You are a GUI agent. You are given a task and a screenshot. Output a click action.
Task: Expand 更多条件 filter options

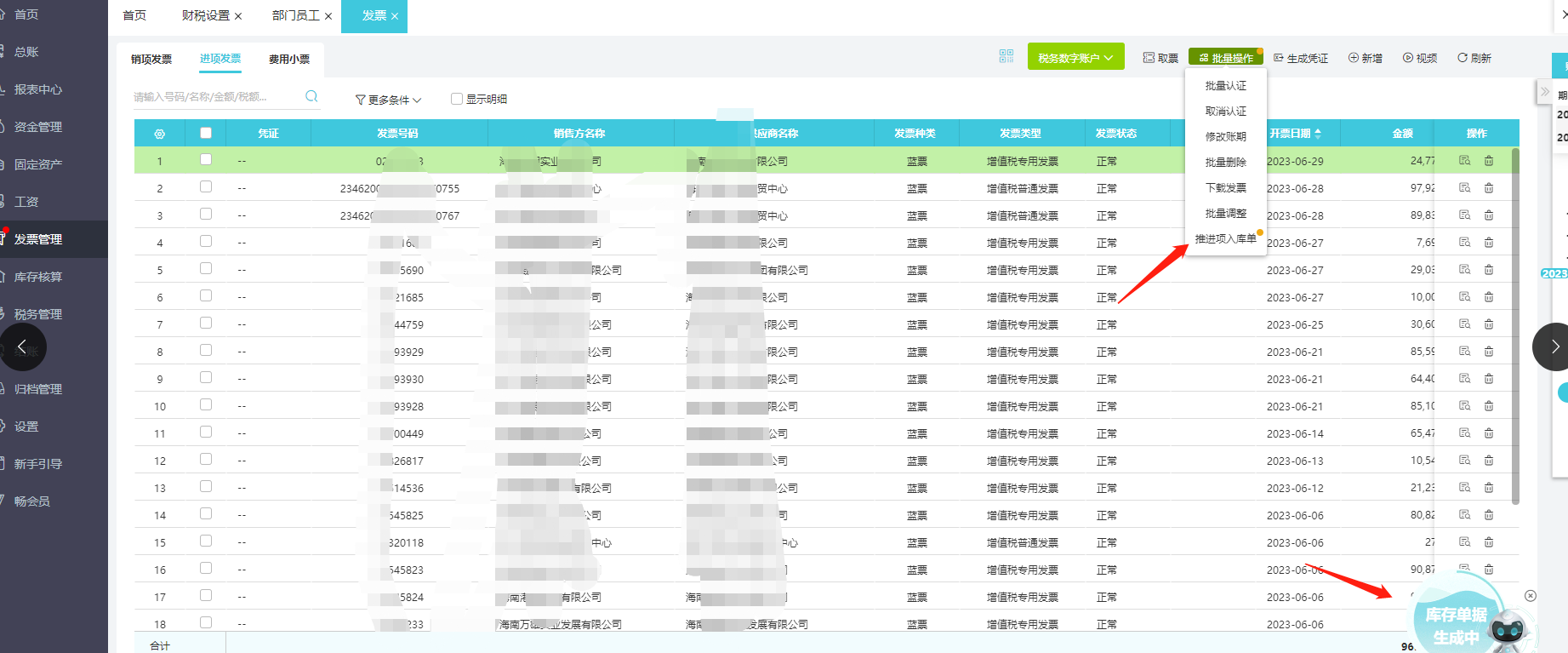(388, 100)
